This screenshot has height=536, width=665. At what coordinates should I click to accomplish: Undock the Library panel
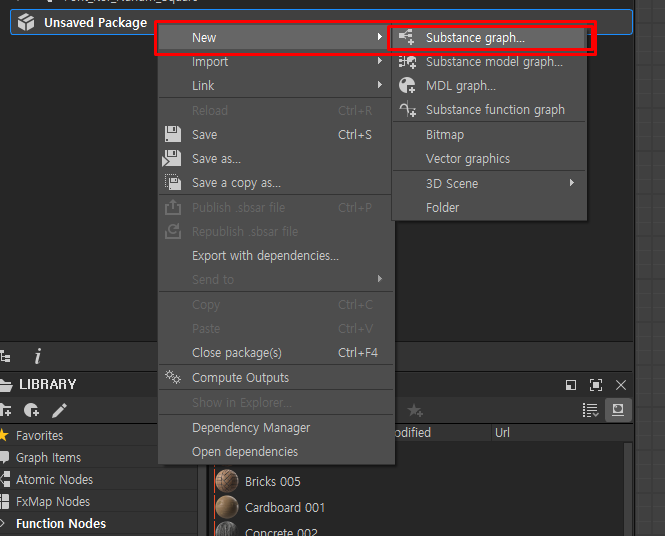click(x=571, y=385)
